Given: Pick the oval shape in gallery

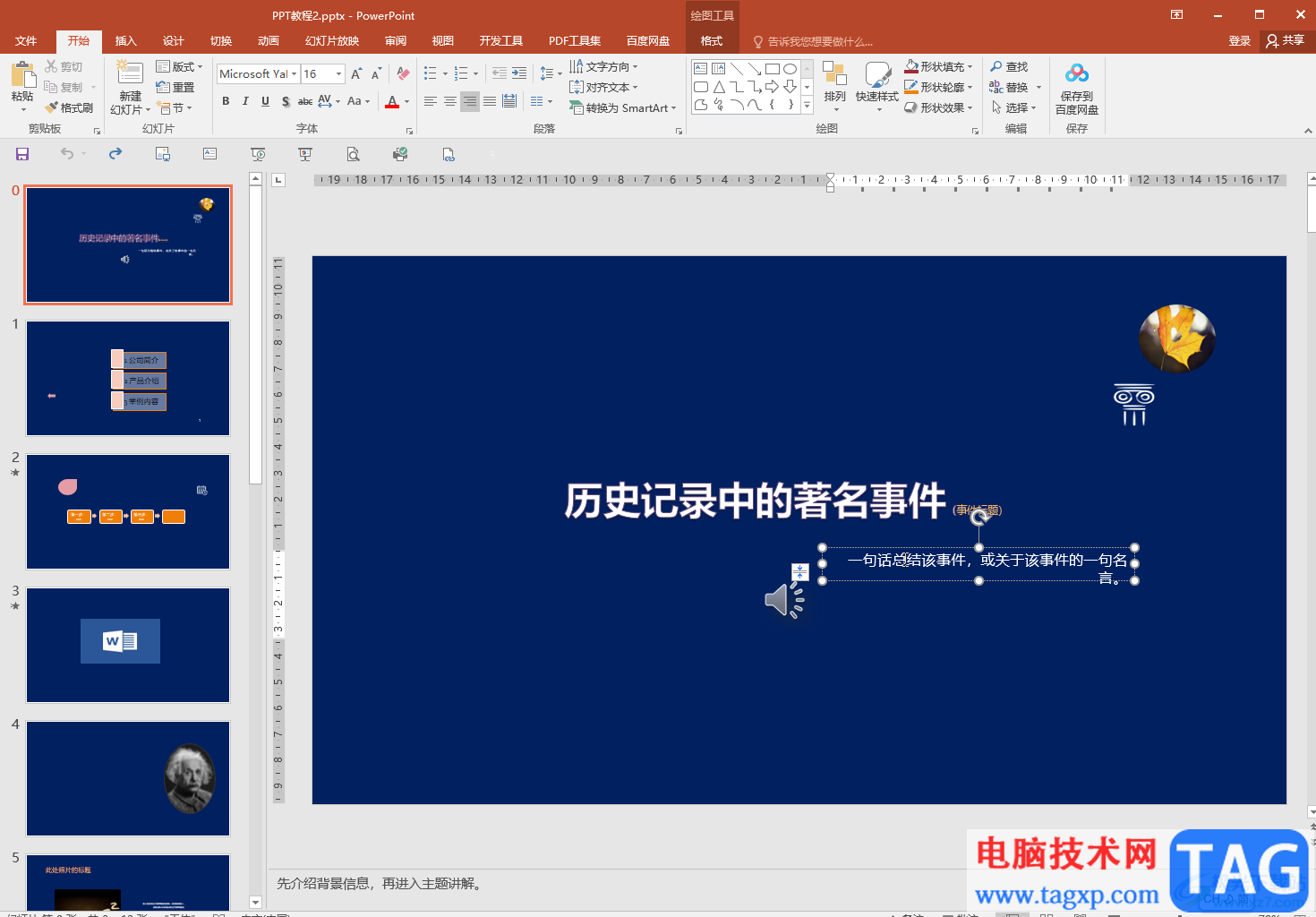Looking at the screenshot, I should coord(790,68).
